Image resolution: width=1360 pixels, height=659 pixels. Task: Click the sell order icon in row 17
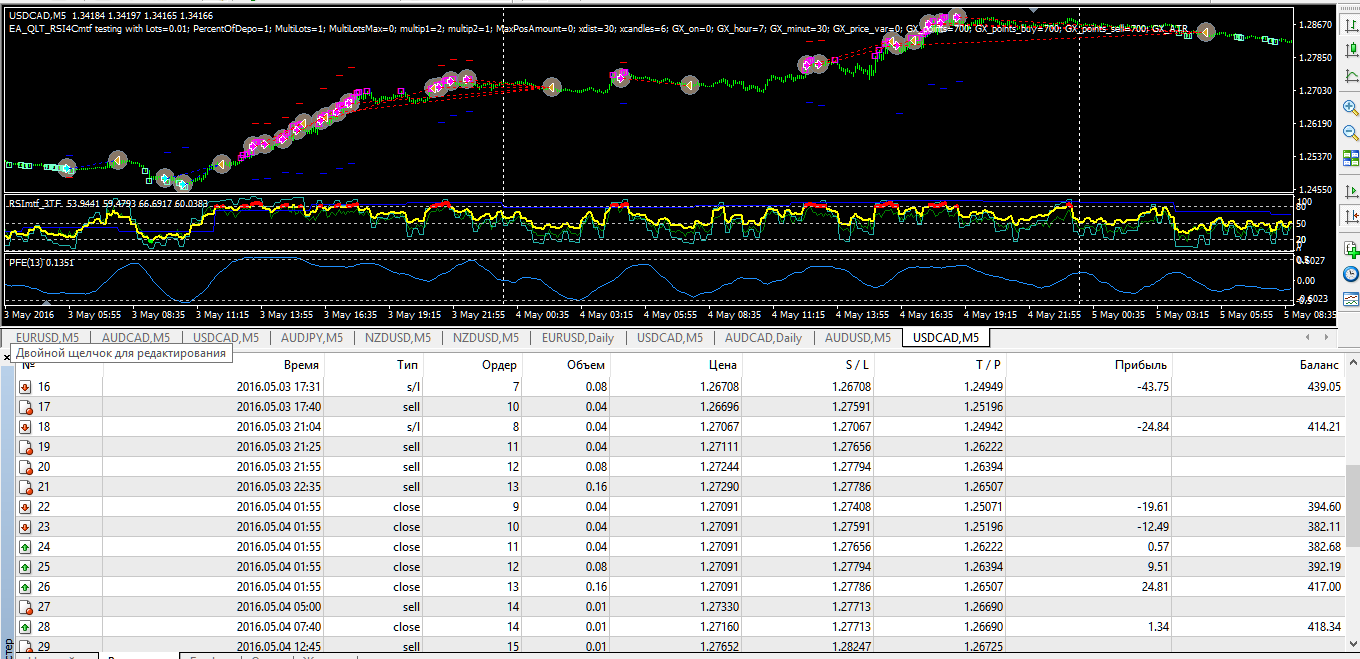[x=27, y=407]
